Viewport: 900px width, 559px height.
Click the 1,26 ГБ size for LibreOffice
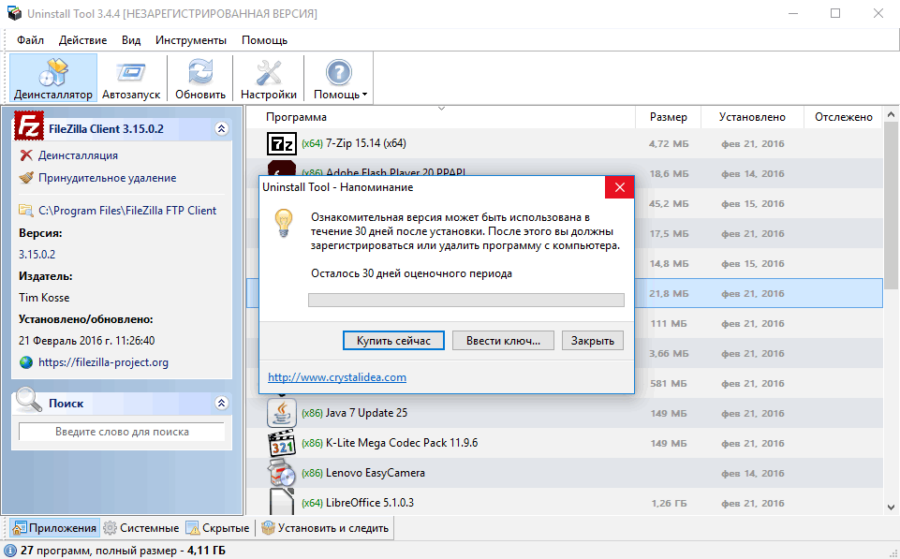coord(669,503)
